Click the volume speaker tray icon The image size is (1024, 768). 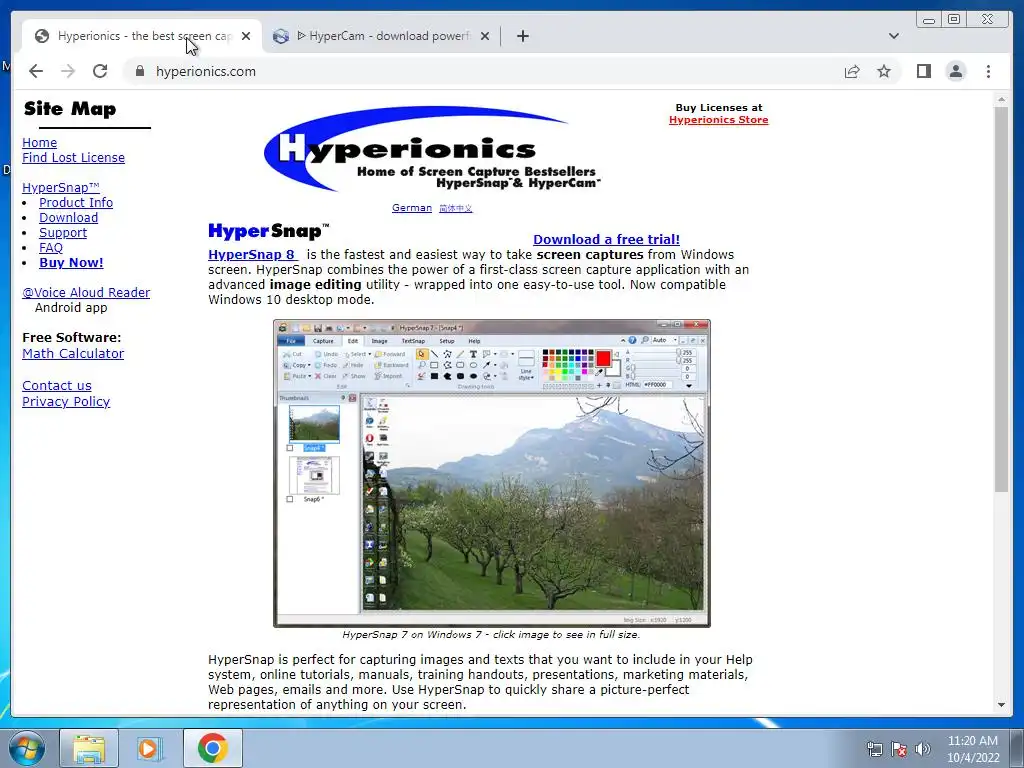[x=923, y=749]
